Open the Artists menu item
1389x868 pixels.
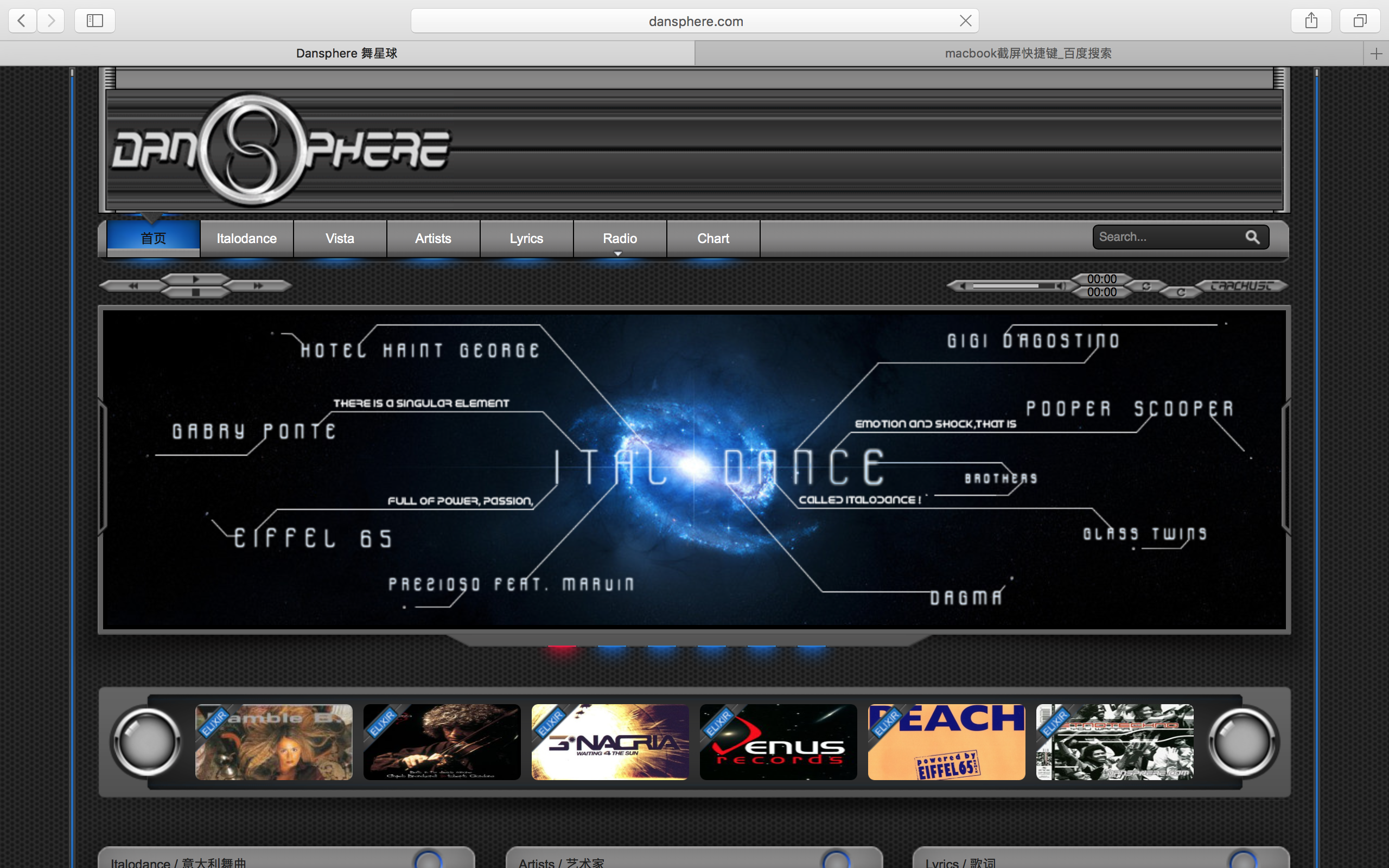(434, 238)
